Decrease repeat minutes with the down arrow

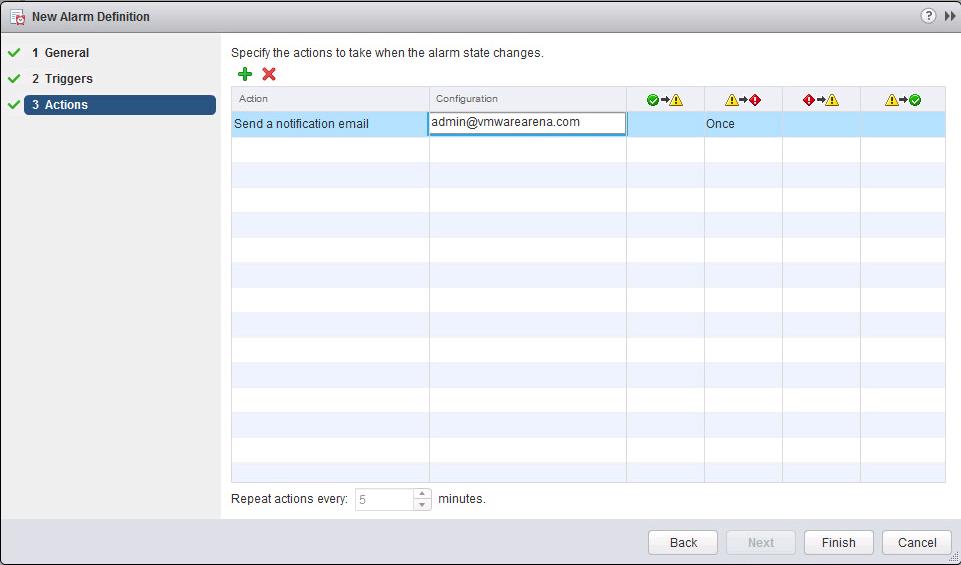tap(422, 505)
